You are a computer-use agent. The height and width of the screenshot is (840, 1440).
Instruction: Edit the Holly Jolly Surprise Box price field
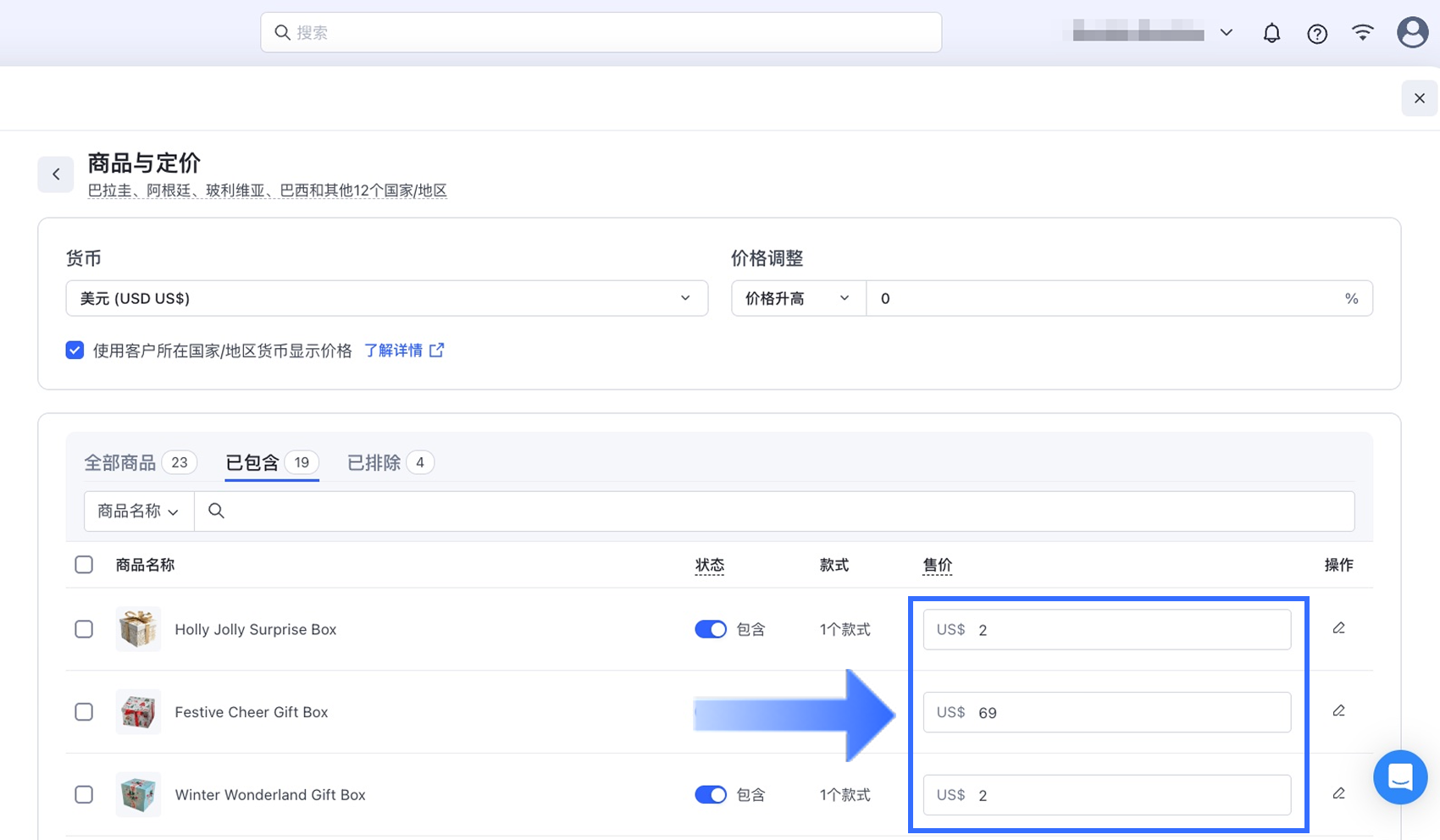(x=1107, y=629)
